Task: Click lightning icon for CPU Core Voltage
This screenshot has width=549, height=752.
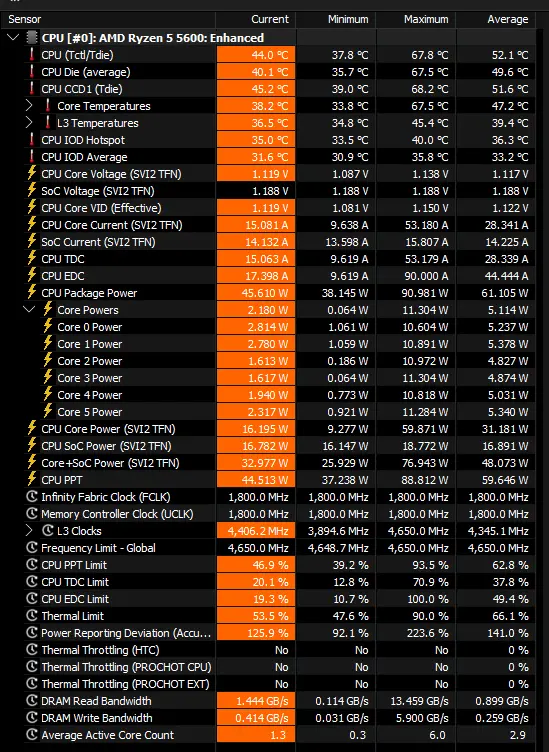Action: point(32,173)
